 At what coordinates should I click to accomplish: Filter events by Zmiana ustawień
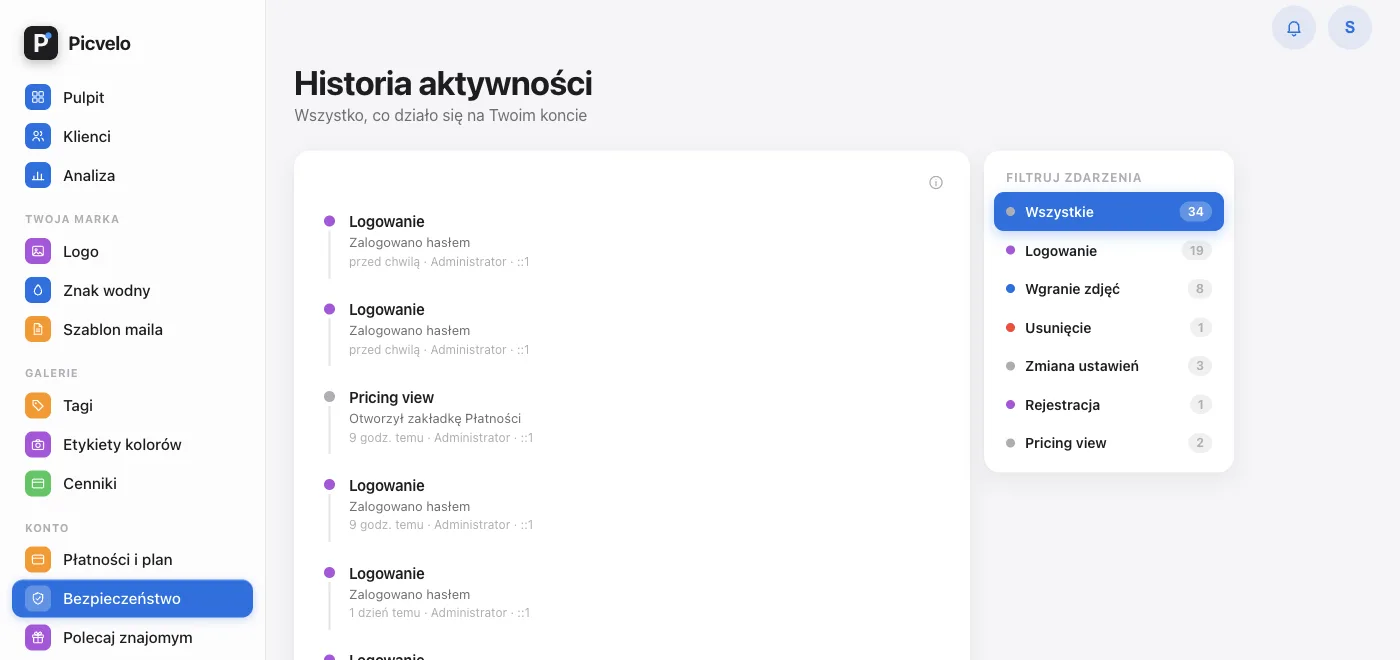[1109, 366]
